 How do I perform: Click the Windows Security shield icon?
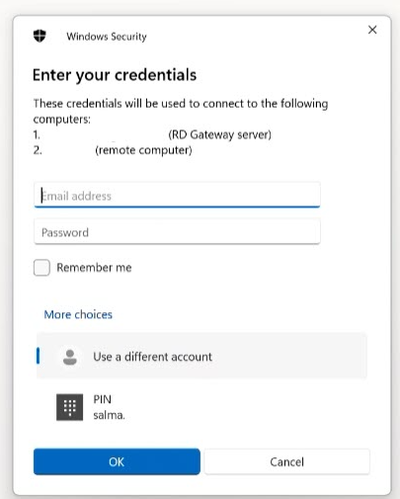click(x=40, y=36)
